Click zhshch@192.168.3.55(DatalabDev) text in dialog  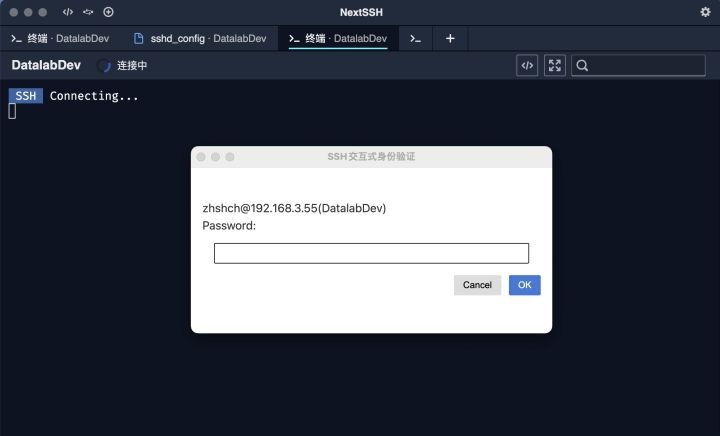(294, 208)
